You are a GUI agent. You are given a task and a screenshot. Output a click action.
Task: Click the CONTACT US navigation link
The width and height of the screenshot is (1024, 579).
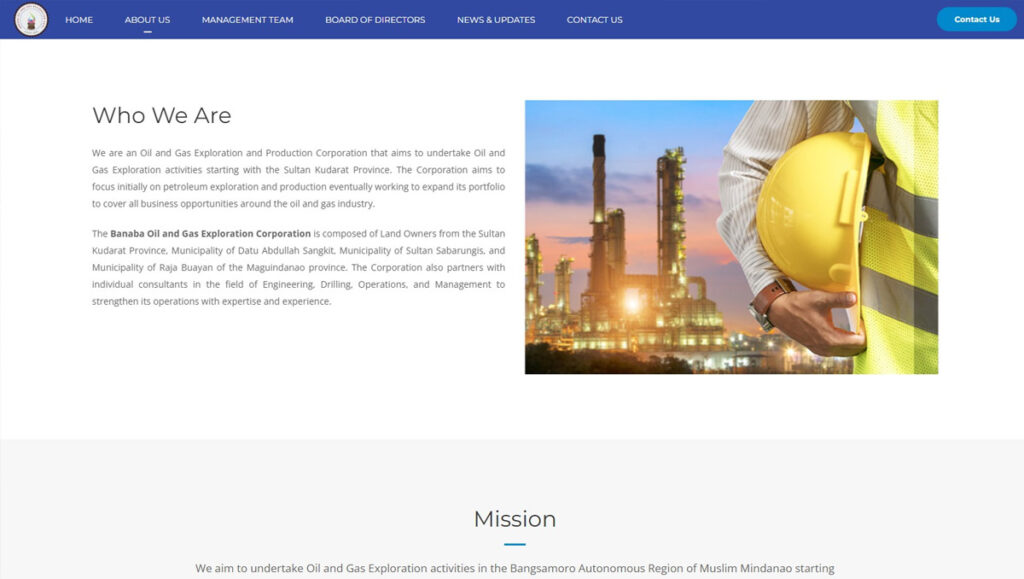tap(594, 20)
